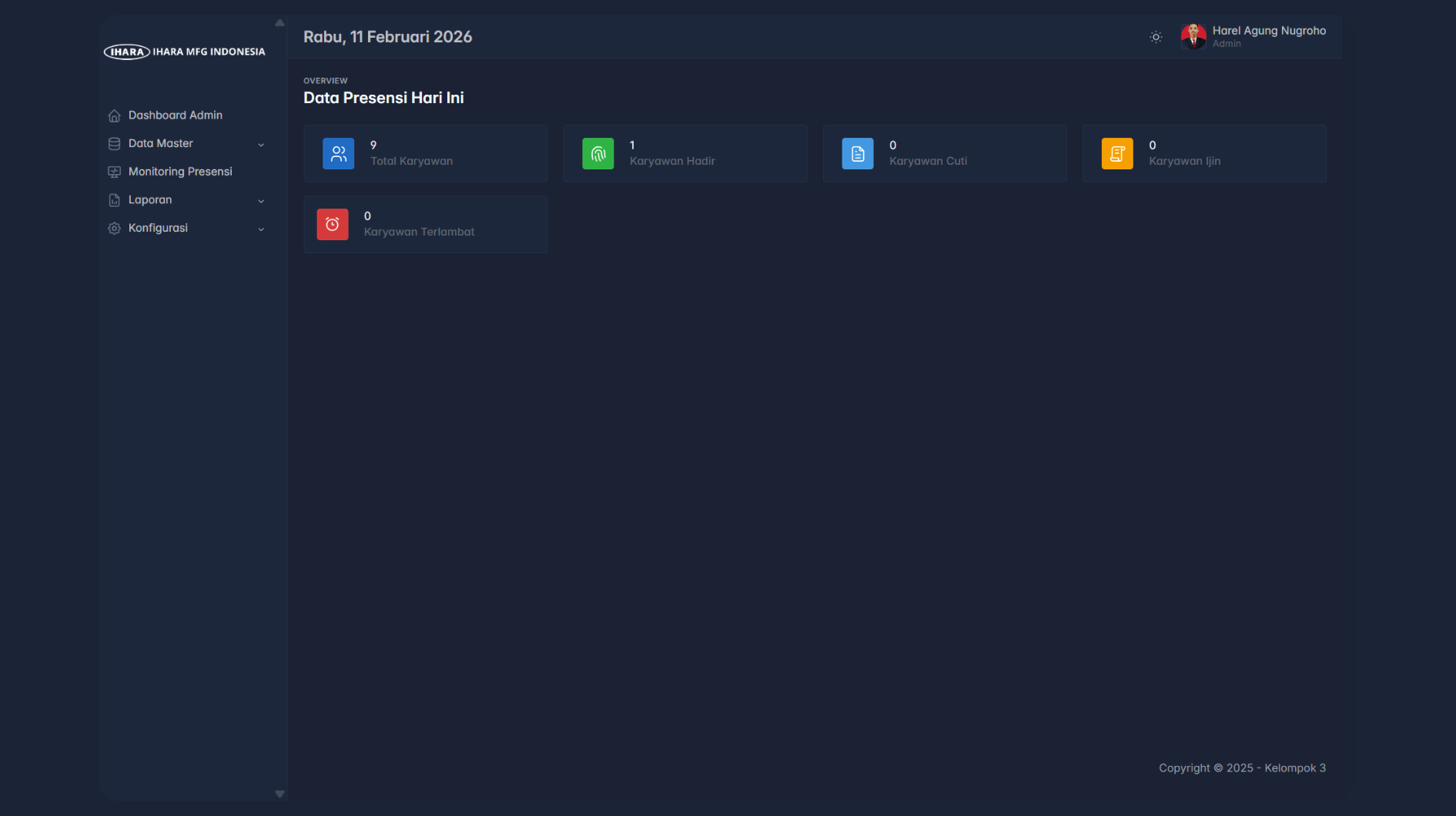Expand the Data Master chevron

[x=261, y=145]
